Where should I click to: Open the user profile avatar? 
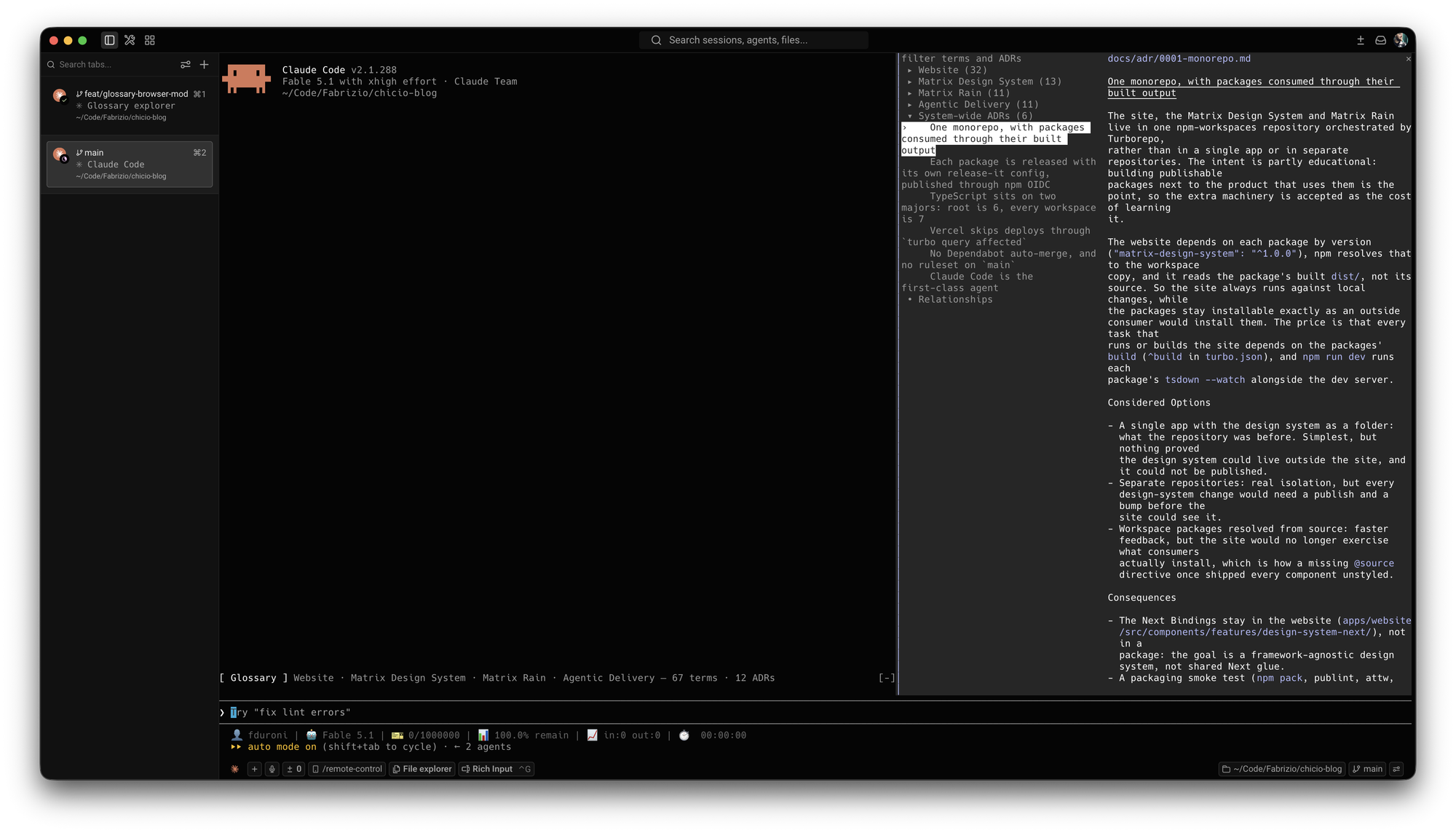(1401, 40)
